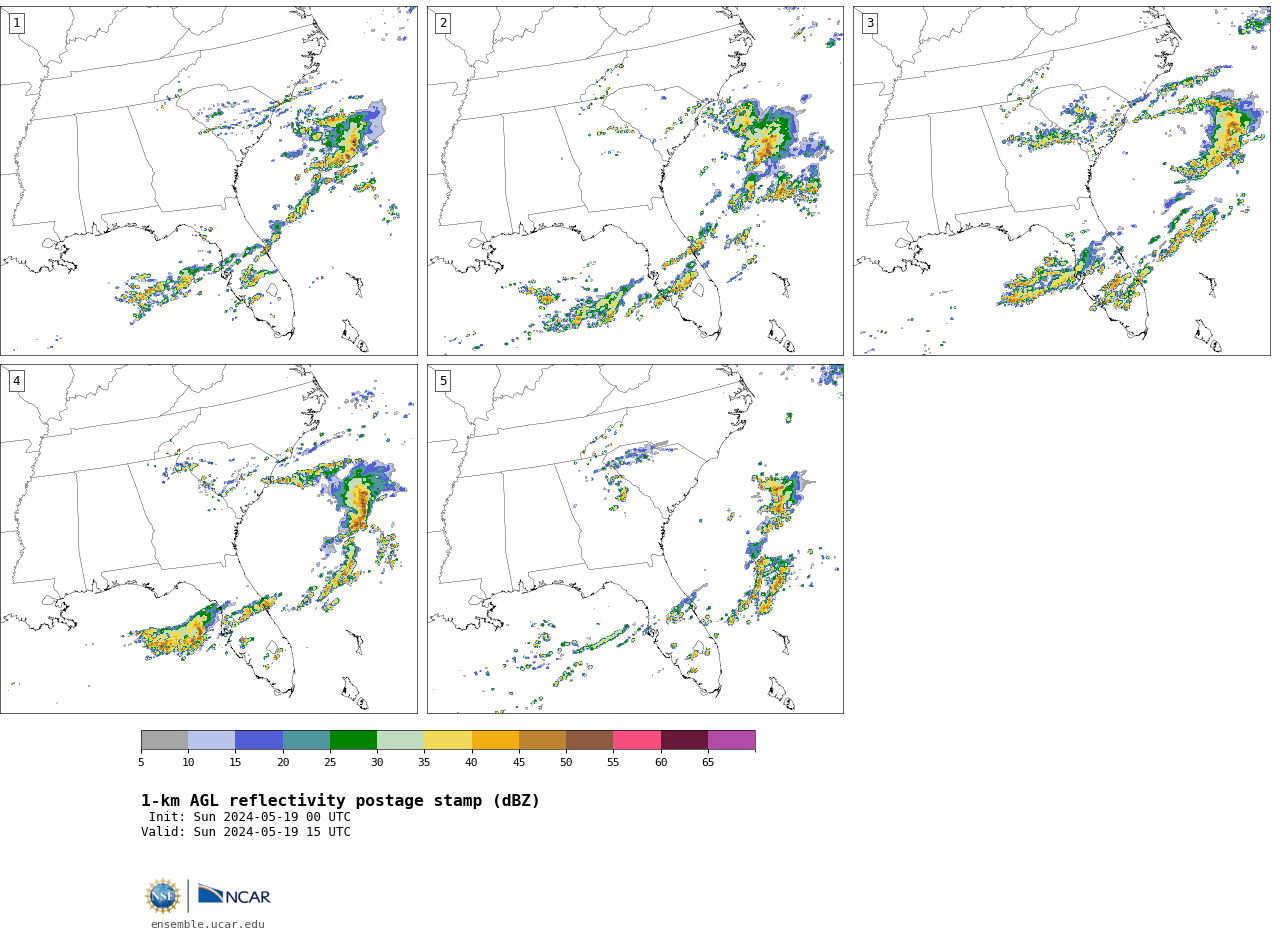This screenshot has height=936, width=1280.
Task: Click the colorbar tick label 65
Action: 708,763
